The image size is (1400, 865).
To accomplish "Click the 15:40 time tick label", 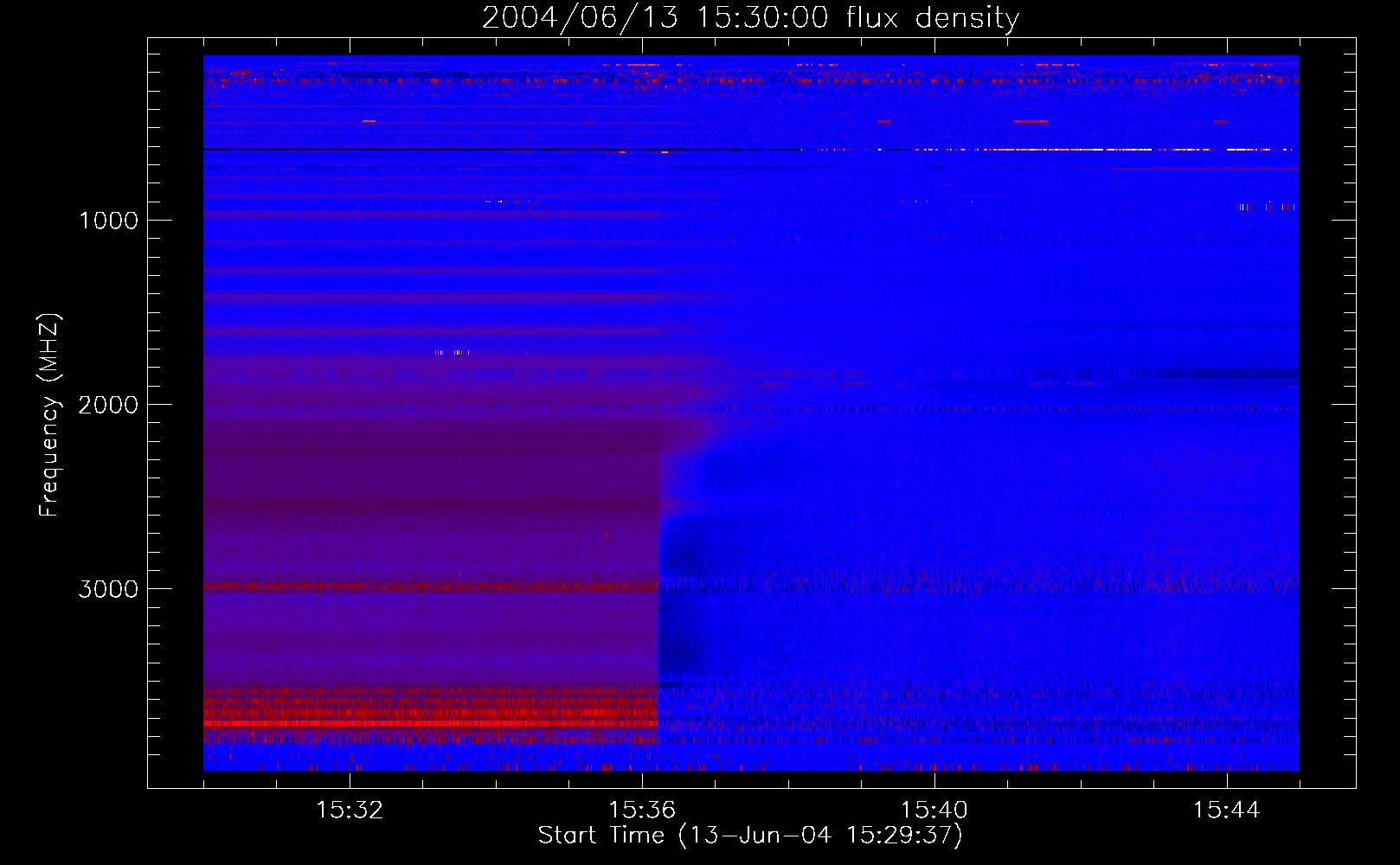I will pos(934,811).
